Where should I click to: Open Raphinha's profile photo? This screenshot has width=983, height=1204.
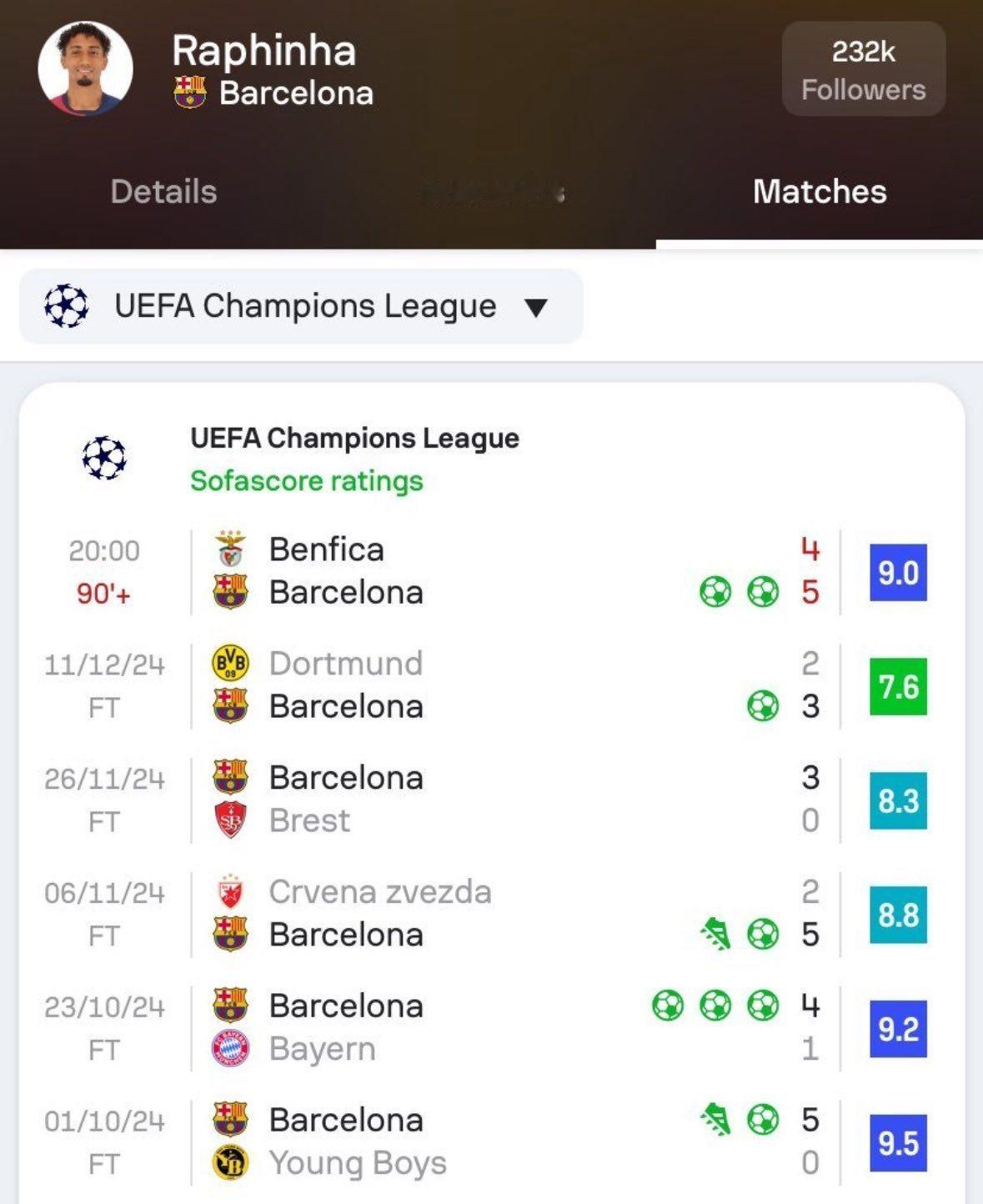85,68
